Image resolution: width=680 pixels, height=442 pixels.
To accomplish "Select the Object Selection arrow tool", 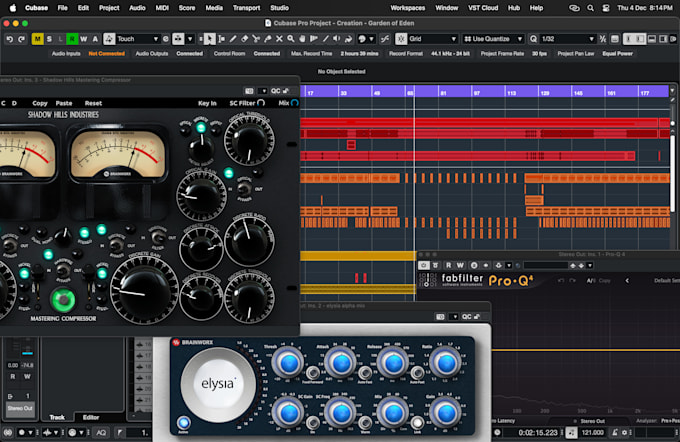I will (209, 39).
